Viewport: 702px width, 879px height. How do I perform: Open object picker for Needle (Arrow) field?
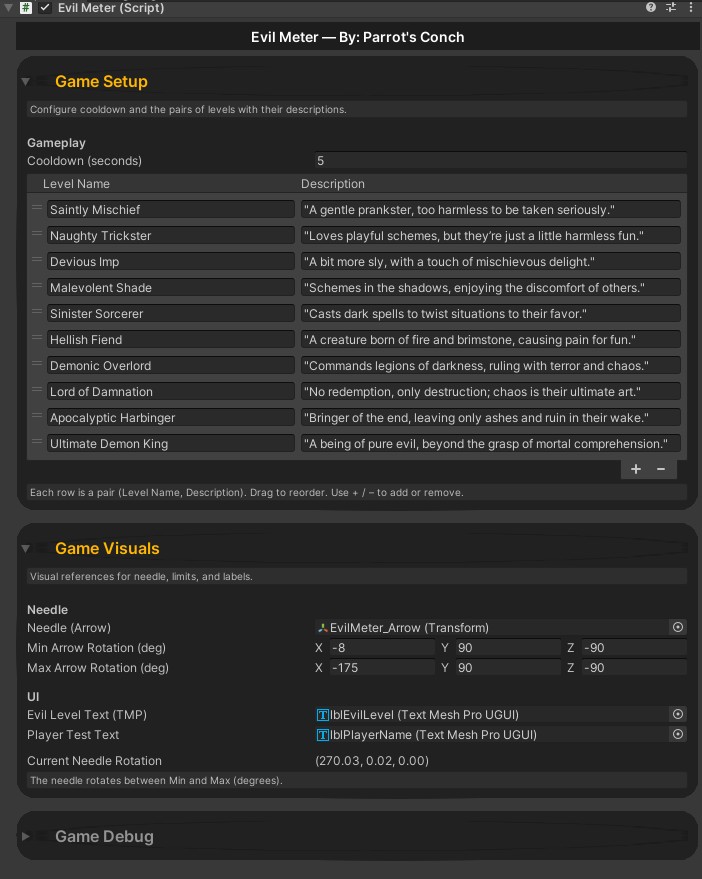point(677,627)
